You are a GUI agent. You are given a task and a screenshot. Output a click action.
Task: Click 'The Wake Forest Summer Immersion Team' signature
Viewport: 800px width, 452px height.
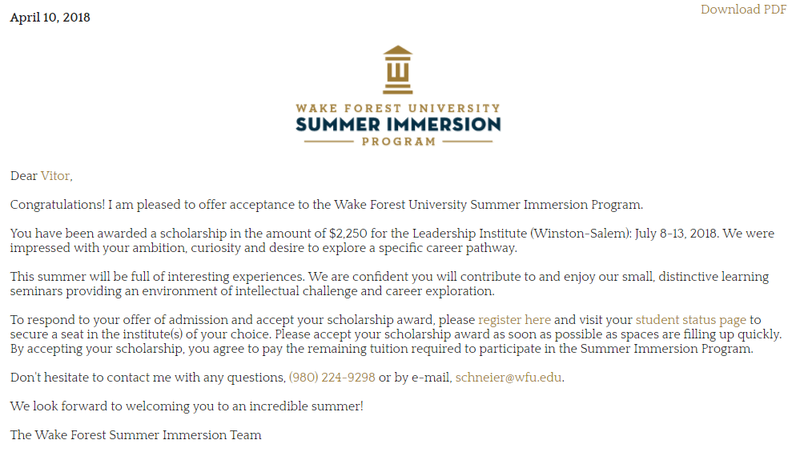point(136,435)
